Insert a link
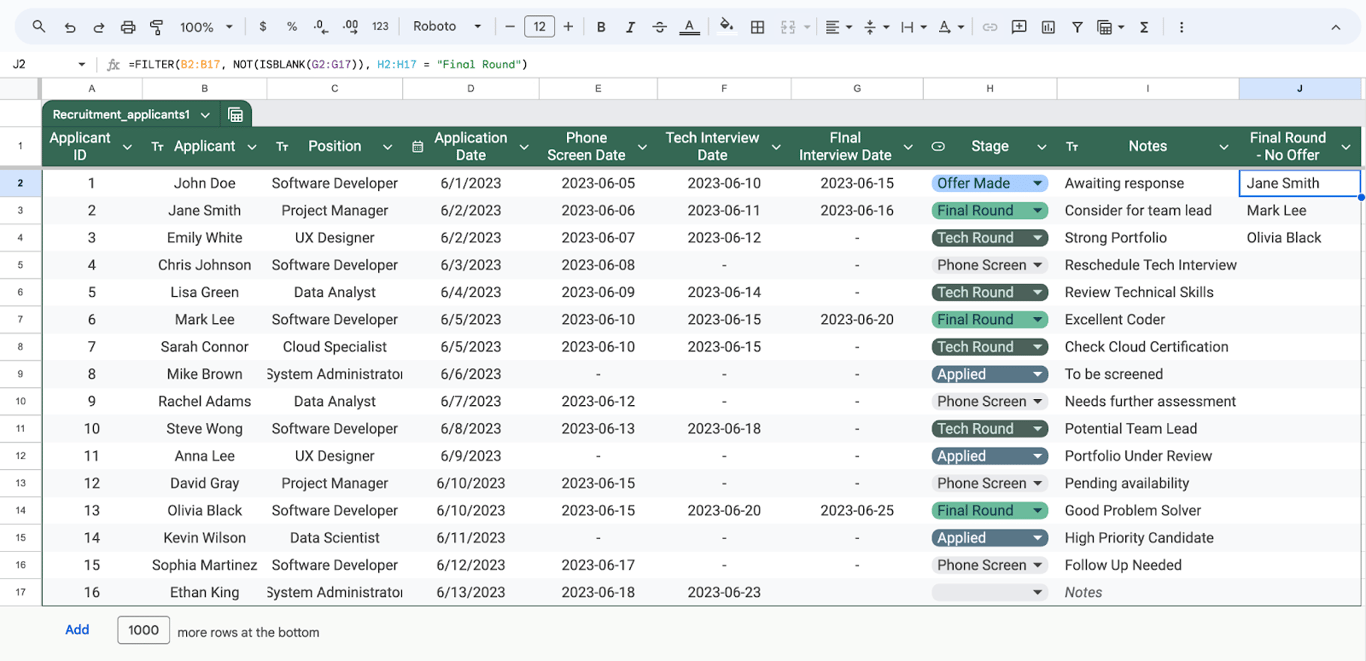 click(x=989, y=27)
